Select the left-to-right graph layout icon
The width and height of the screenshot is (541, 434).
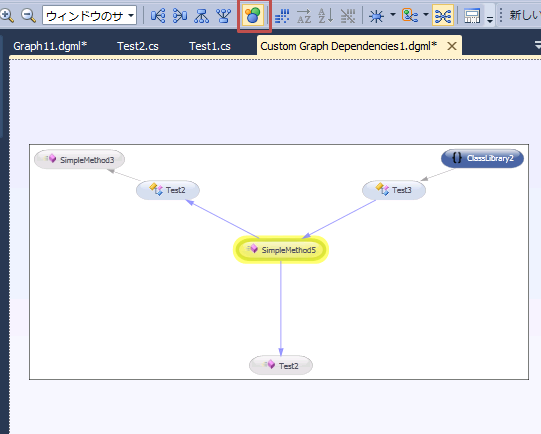(x=158, y=16)
